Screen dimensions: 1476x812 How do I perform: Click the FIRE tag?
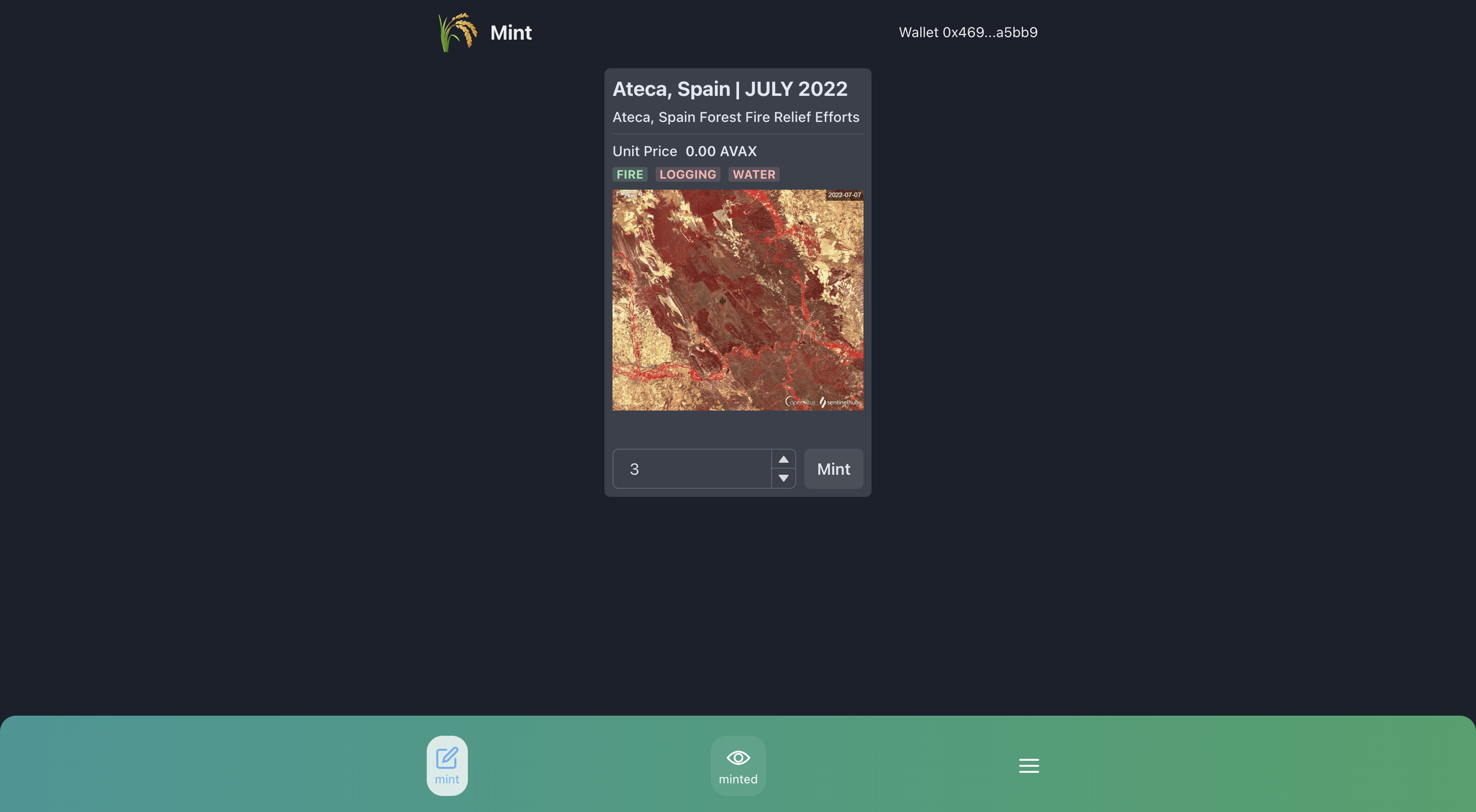pyautogui.click(x=630, y=174)
